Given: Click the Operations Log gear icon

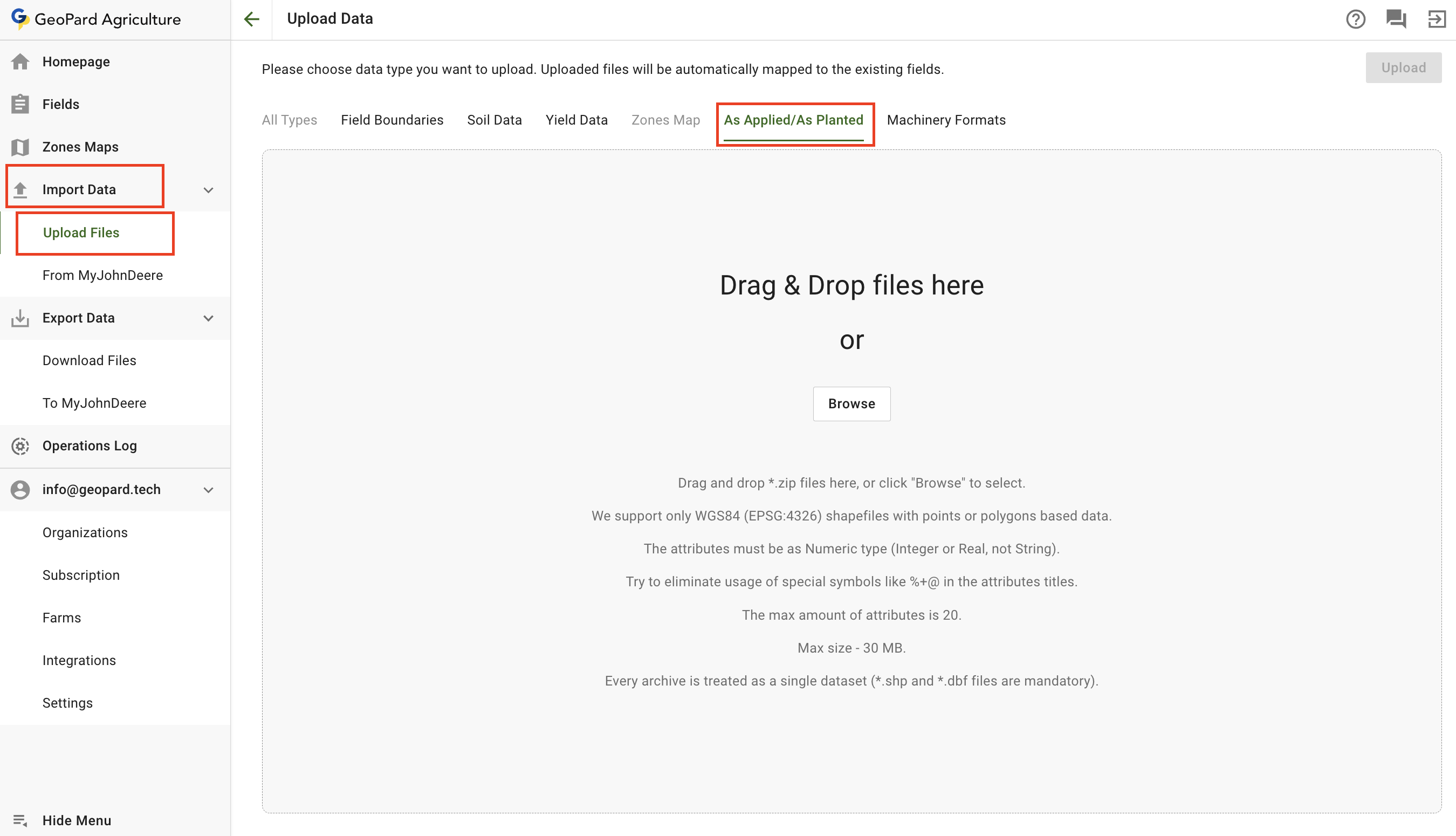Looking at the screenshot, I should 20,446.
